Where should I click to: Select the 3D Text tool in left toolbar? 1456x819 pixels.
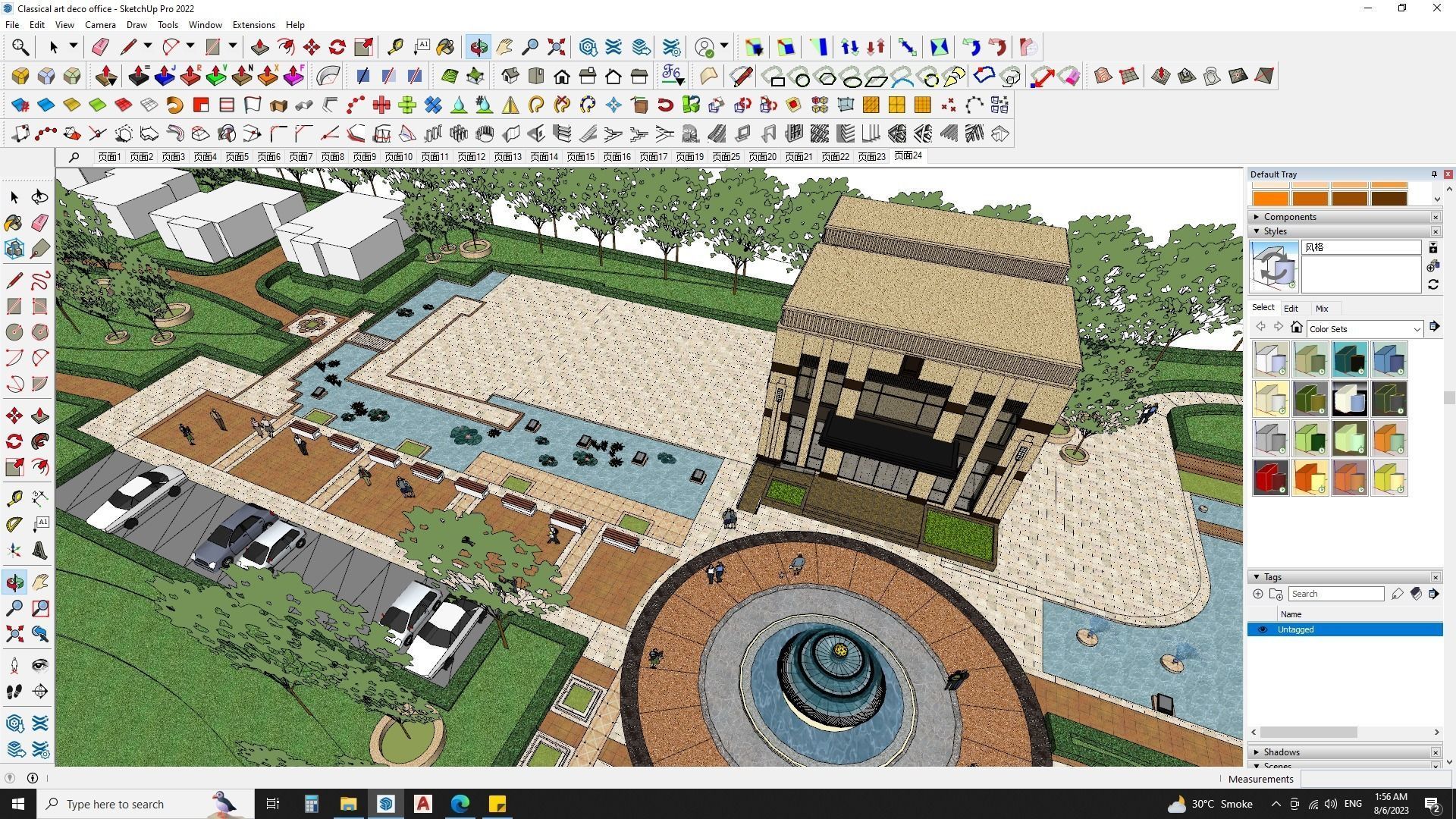click(x=40, y=550)
